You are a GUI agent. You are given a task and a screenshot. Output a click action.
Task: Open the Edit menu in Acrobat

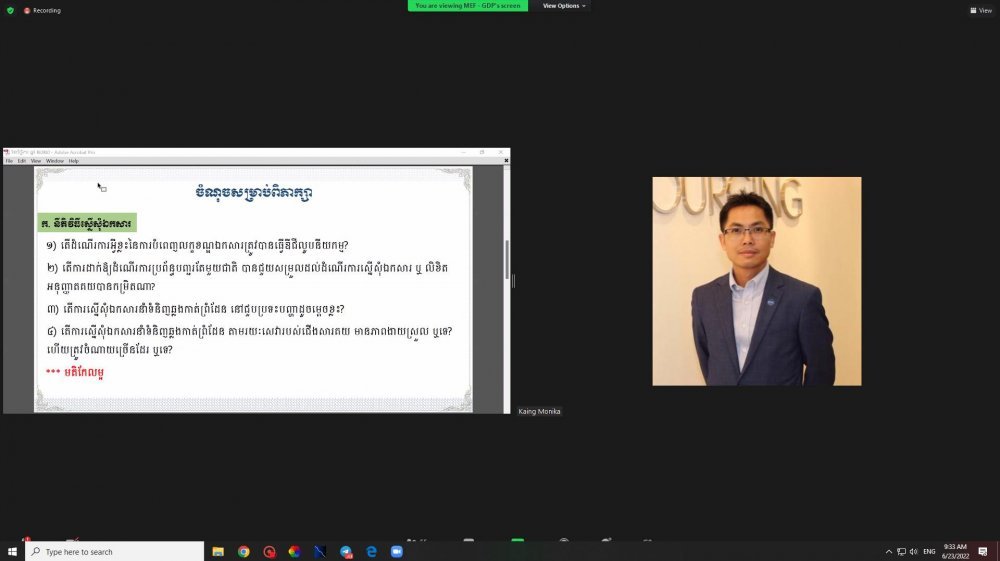pos(22,161)
